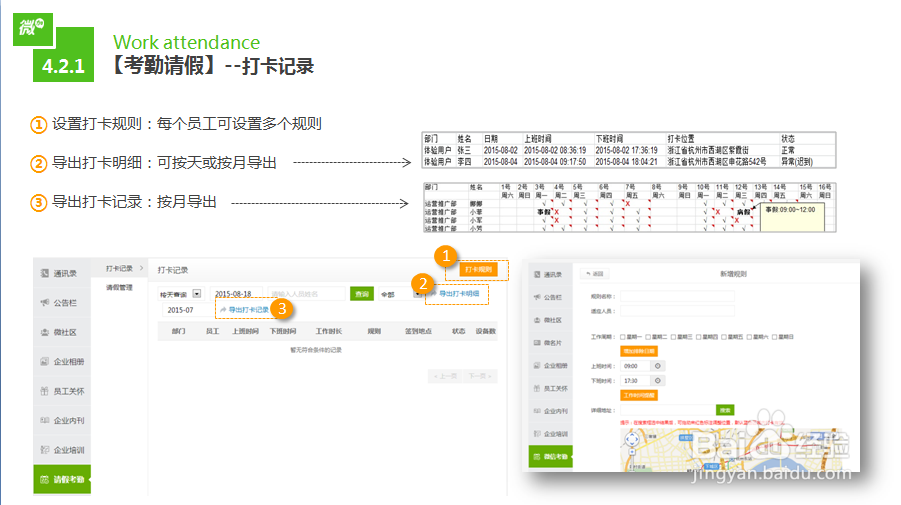
Task: Click 通讯录 icon in the 新增规则 panel sidebar
Action: pyautogui.click(x=537, y=275)
